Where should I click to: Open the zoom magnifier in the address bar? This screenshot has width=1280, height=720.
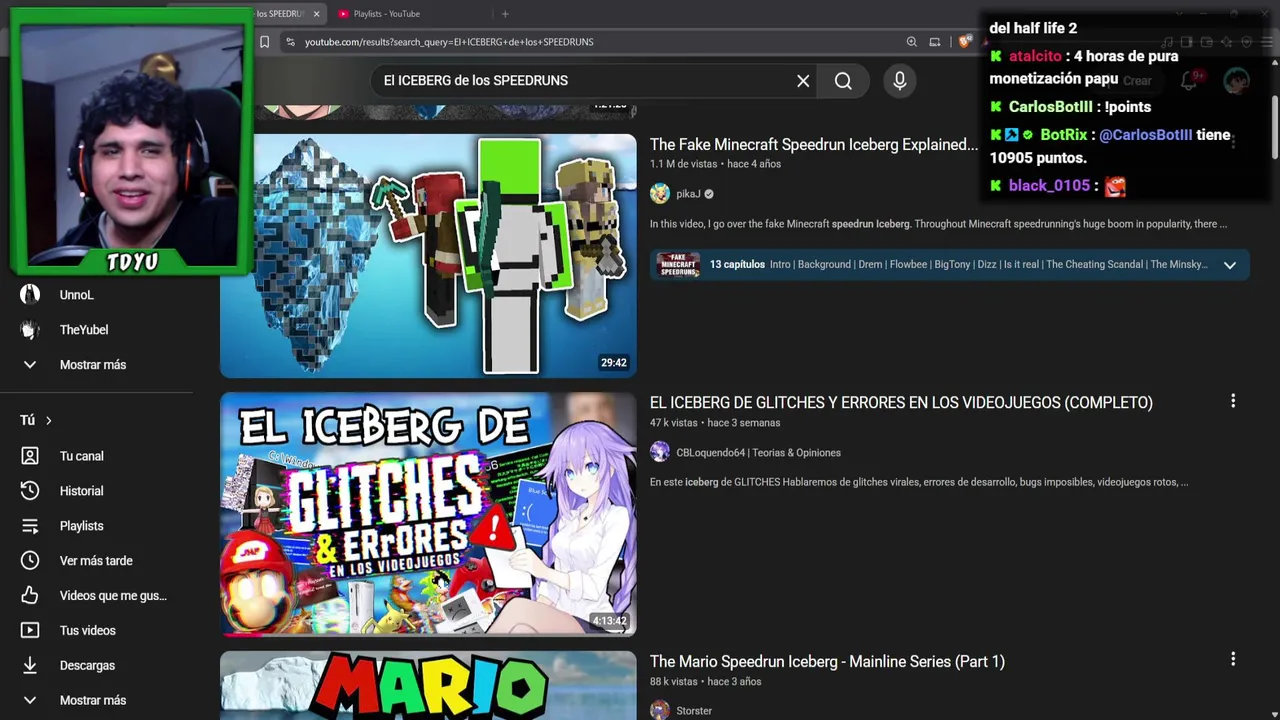pyautogui.click(x=911, y=42)
